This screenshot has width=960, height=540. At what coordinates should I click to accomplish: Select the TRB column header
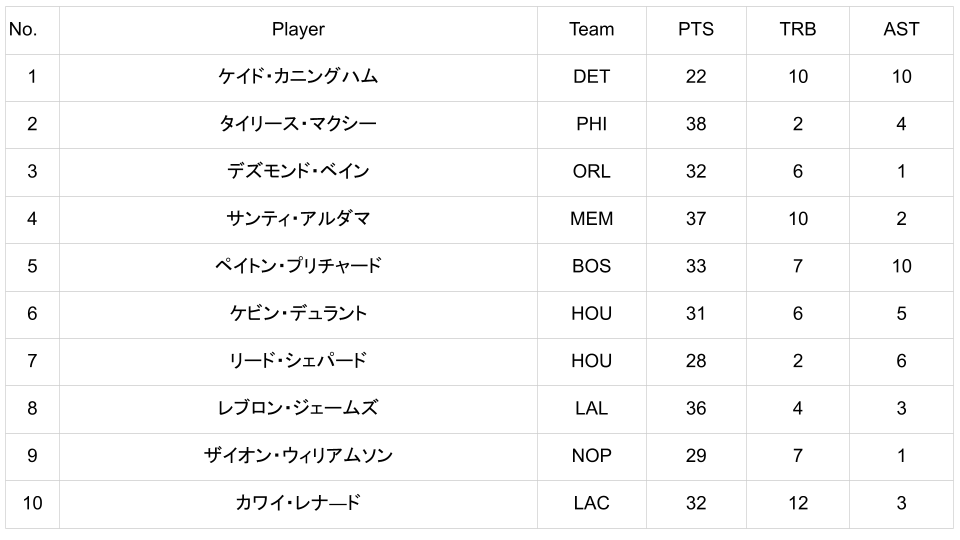tap(797, 30)
